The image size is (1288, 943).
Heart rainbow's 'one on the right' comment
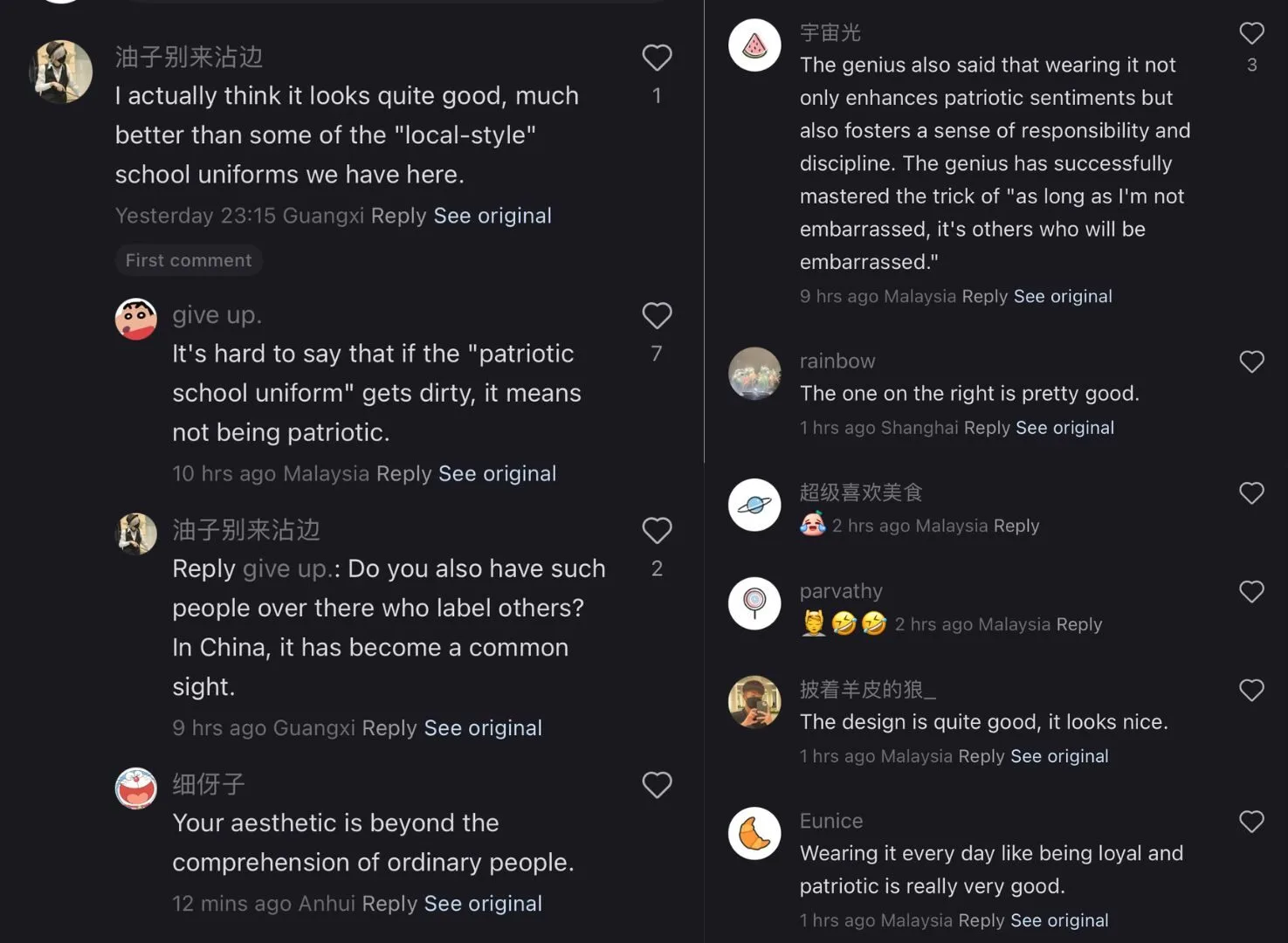[x=1251, y=361]
